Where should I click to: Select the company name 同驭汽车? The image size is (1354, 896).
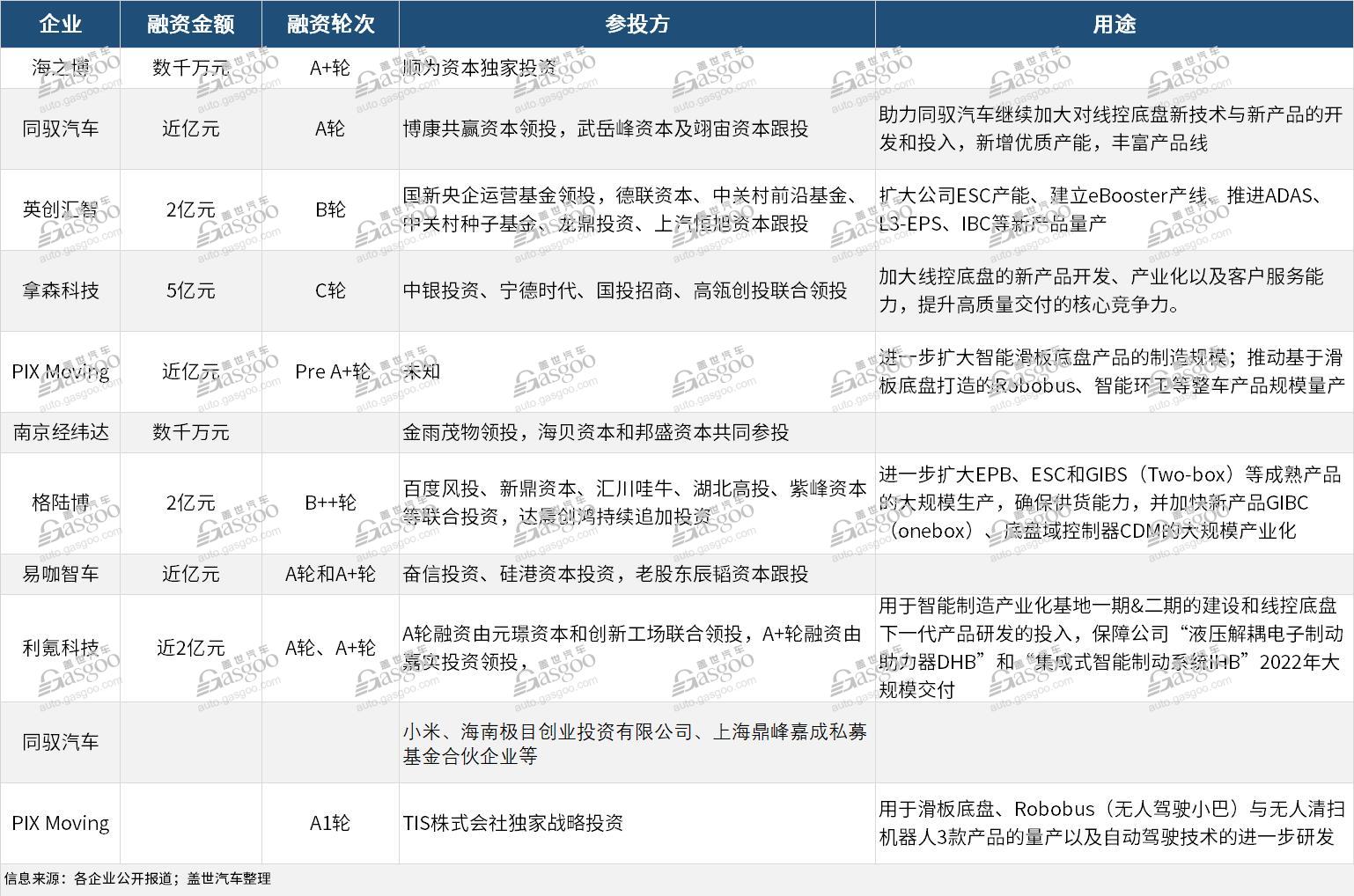coord(60,129)
